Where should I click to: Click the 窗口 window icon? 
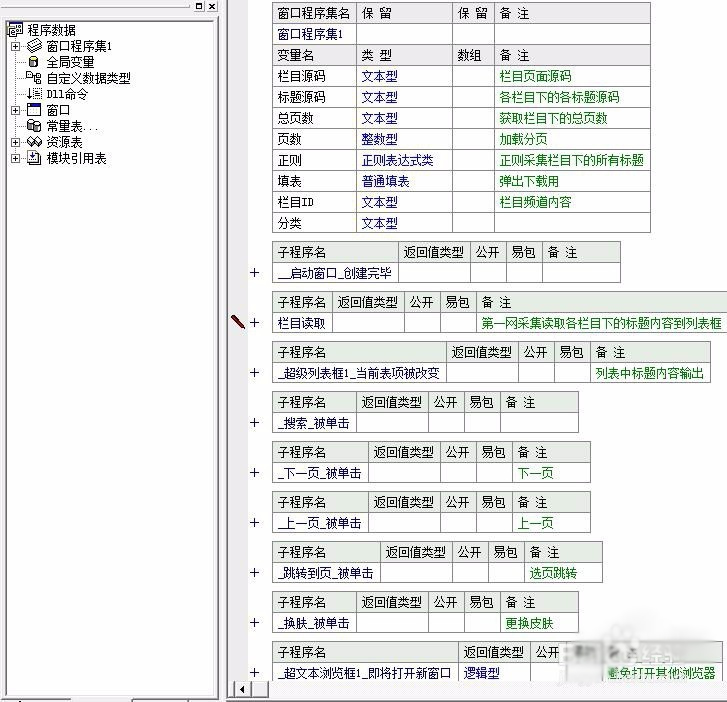pyautogui.click(x=34, y=110)
